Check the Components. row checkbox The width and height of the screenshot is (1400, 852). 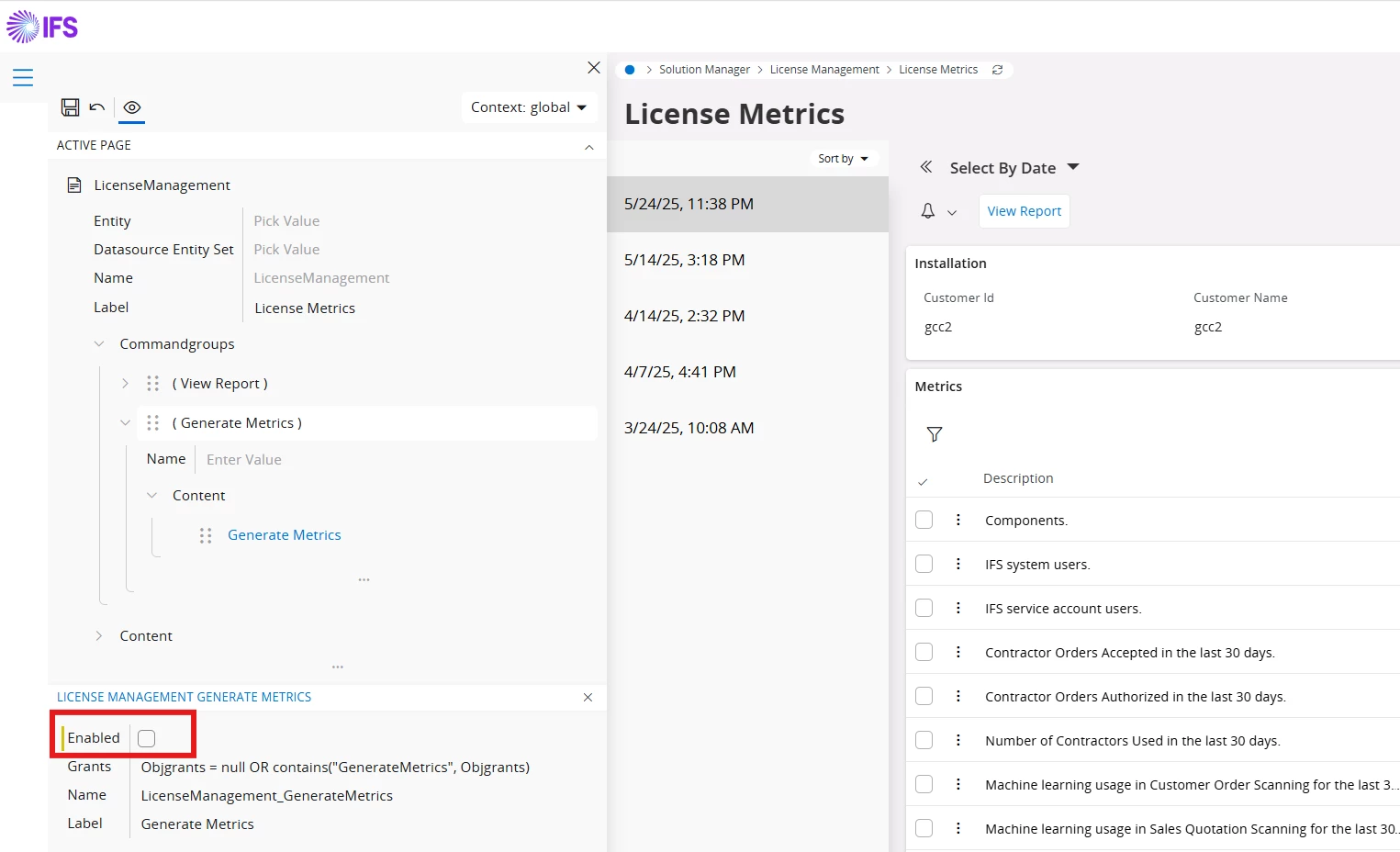tap(924, 520)
